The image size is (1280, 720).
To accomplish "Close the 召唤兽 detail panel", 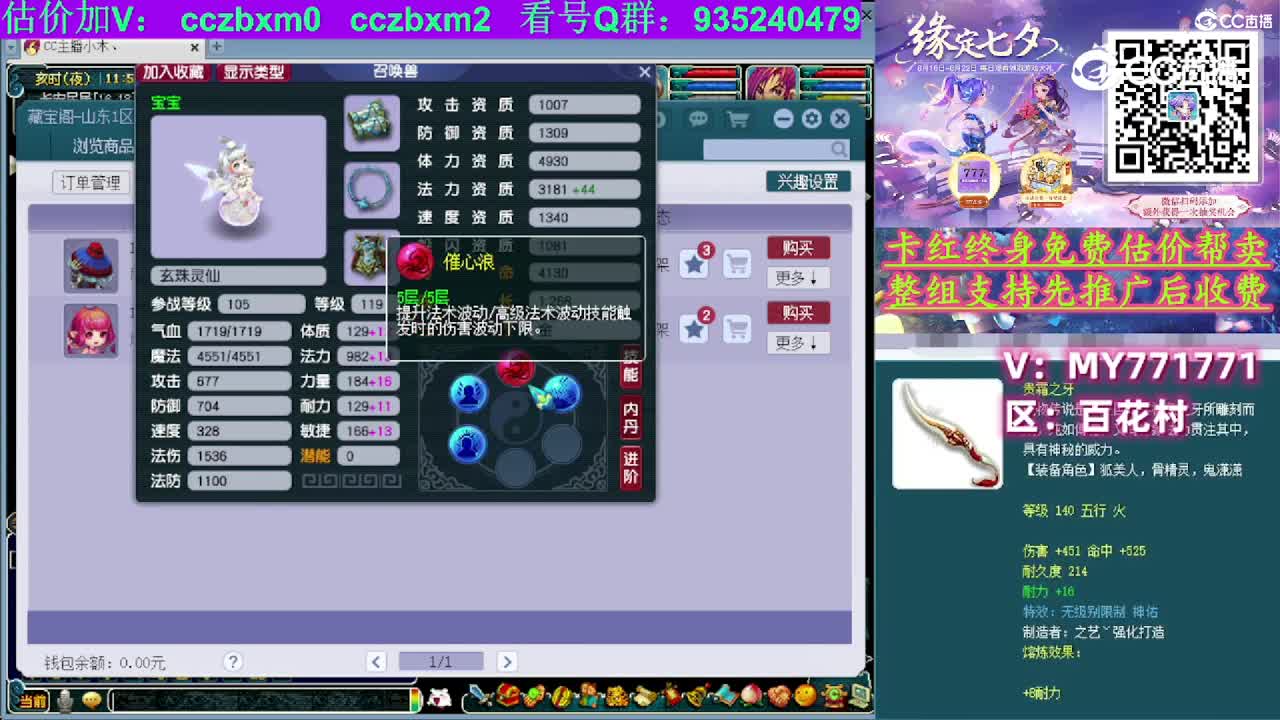I will point(645,72).
